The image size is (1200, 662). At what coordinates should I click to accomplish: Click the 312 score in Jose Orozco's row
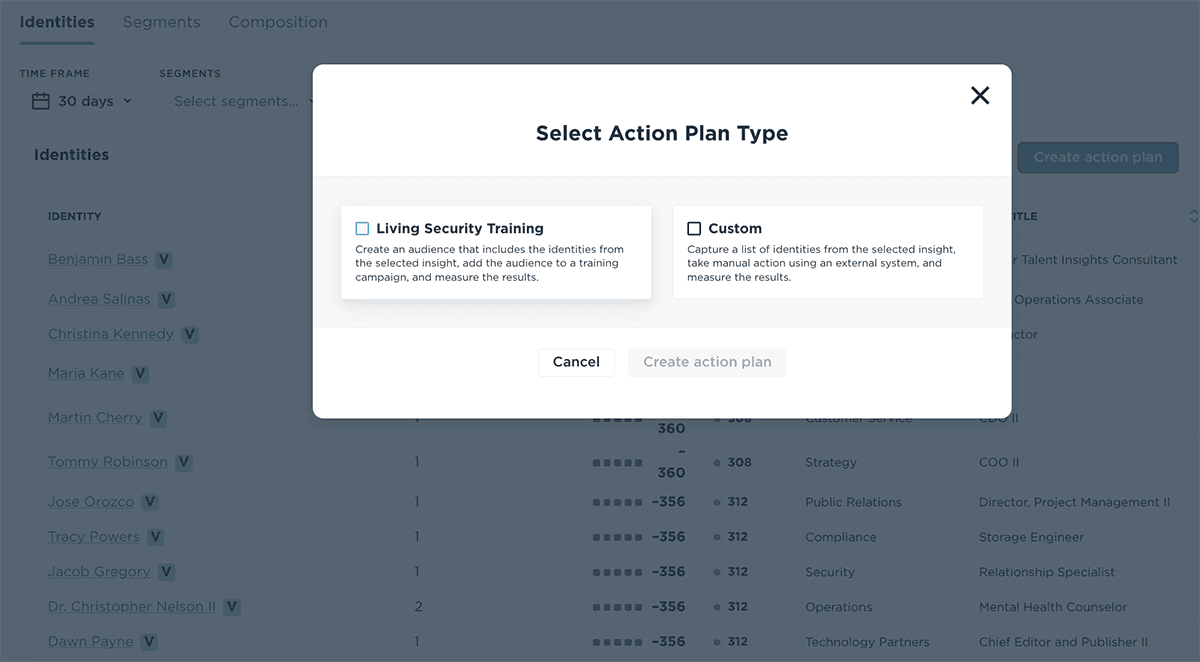click(x=738, y=502)
